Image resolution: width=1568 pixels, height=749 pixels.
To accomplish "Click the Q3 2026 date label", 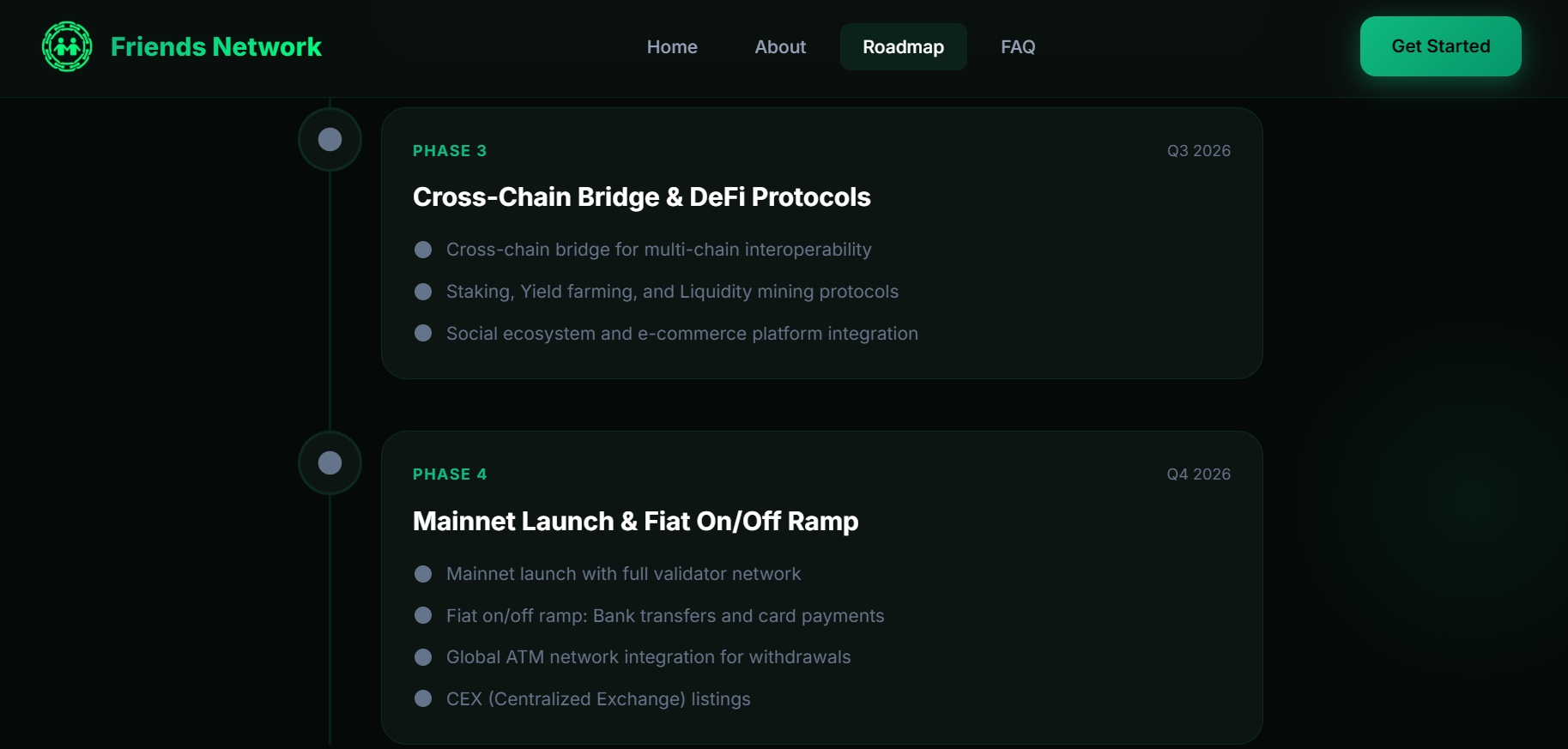I will click(x=1198, y=151).
